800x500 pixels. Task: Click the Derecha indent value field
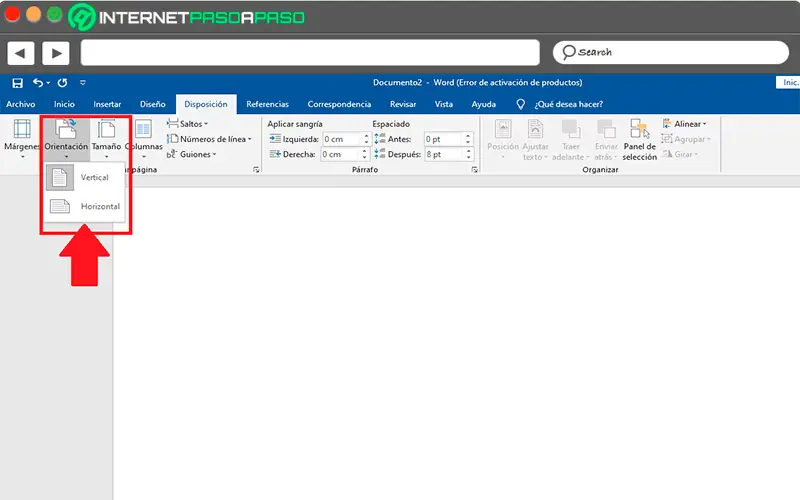tap(341, 154)
